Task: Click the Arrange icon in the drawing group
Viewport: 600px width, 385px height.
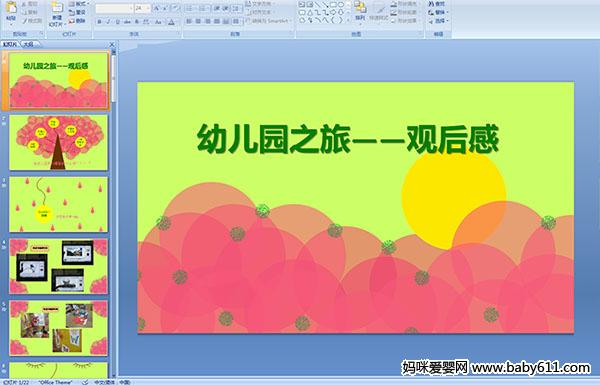Action: pyautogui.click(x=360, y=10)
